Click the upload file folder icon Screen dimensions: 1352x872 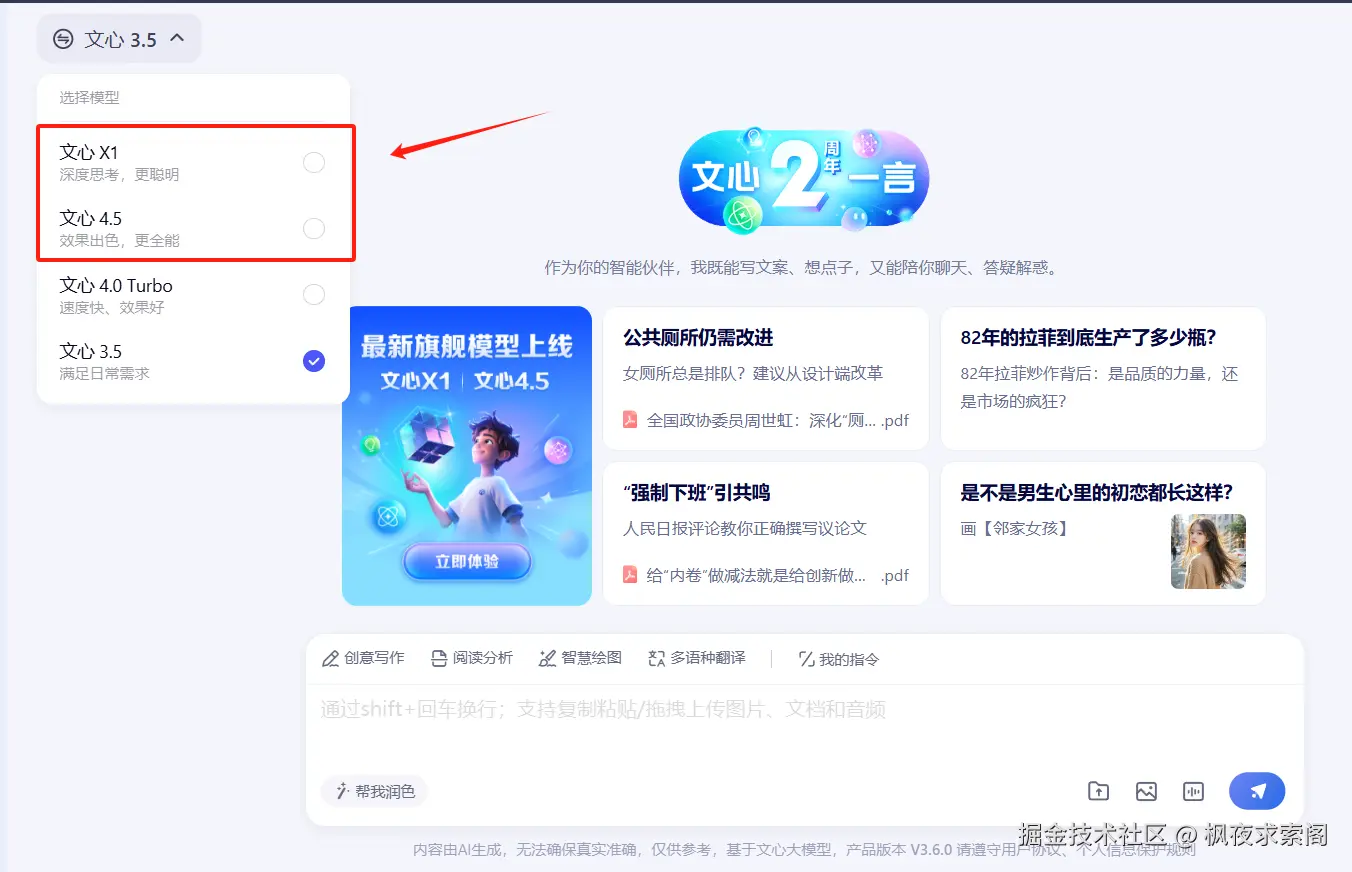pos(1098,791)
